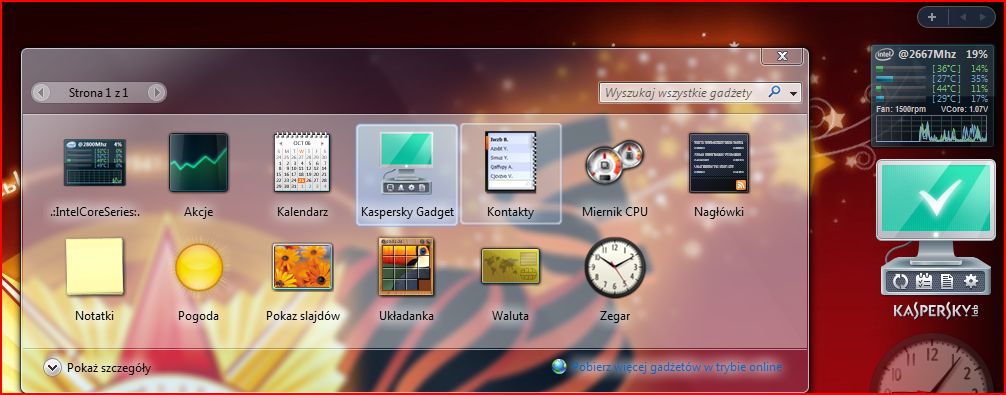
Task: Click the add gadget plus button
Action: tap(932, 17)
